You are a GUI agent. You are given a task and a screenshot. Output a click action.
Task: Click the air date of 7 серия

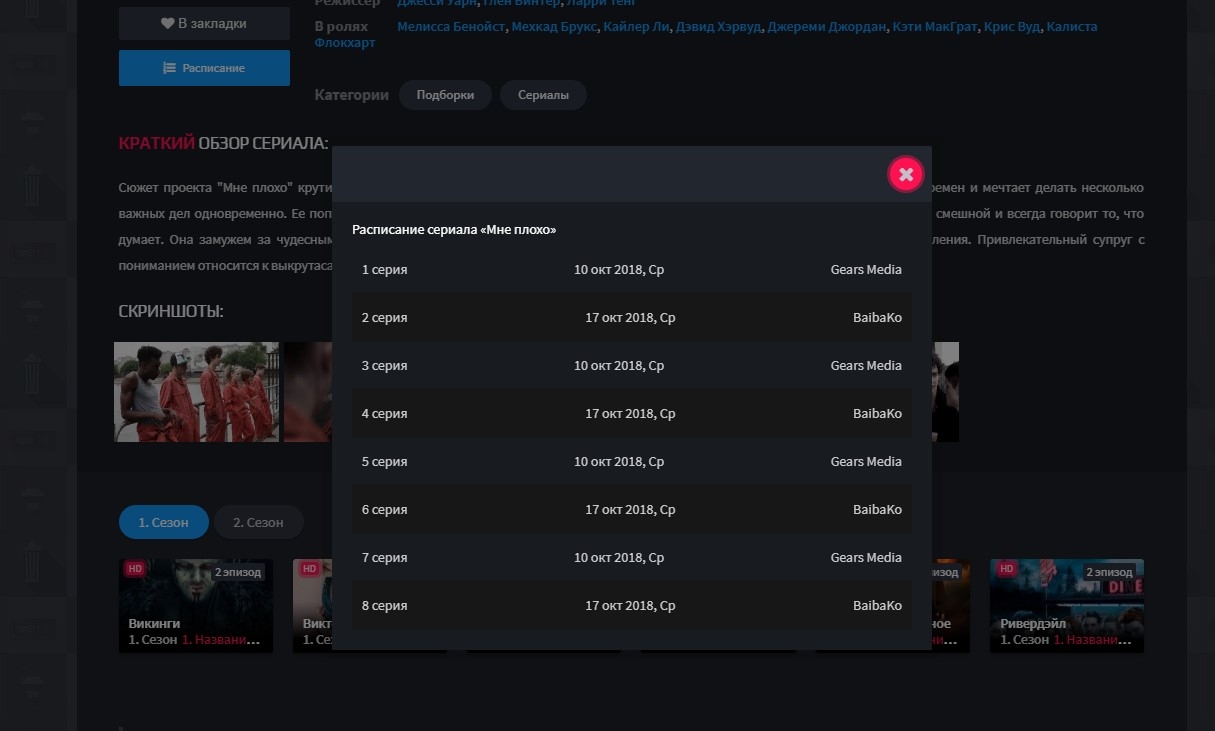coord(619,558)
